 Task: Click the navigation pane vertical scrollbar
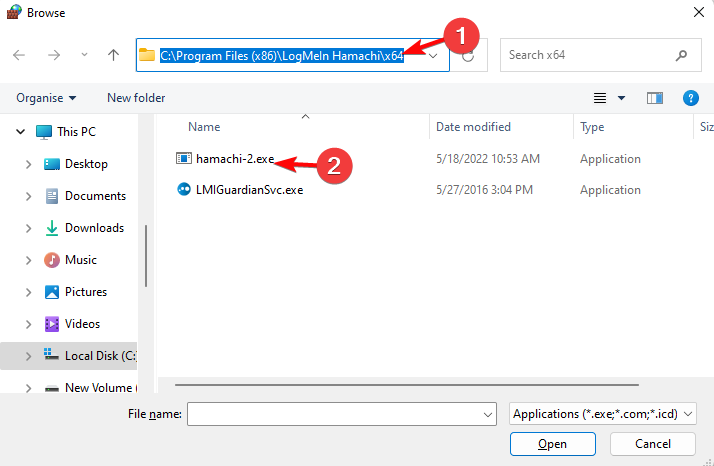click(146, 256)
